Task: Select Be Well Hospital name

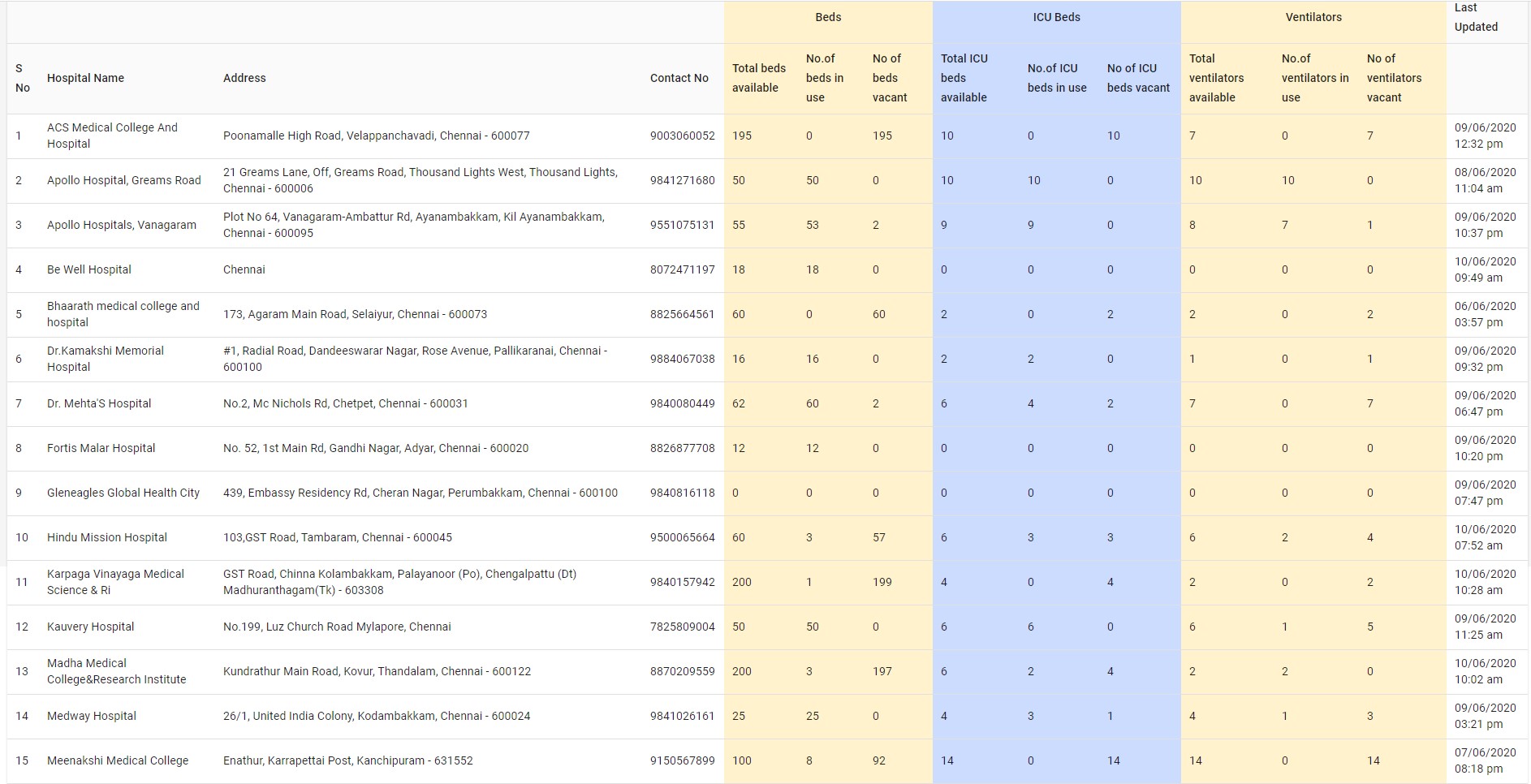Action: coord(89,269)
